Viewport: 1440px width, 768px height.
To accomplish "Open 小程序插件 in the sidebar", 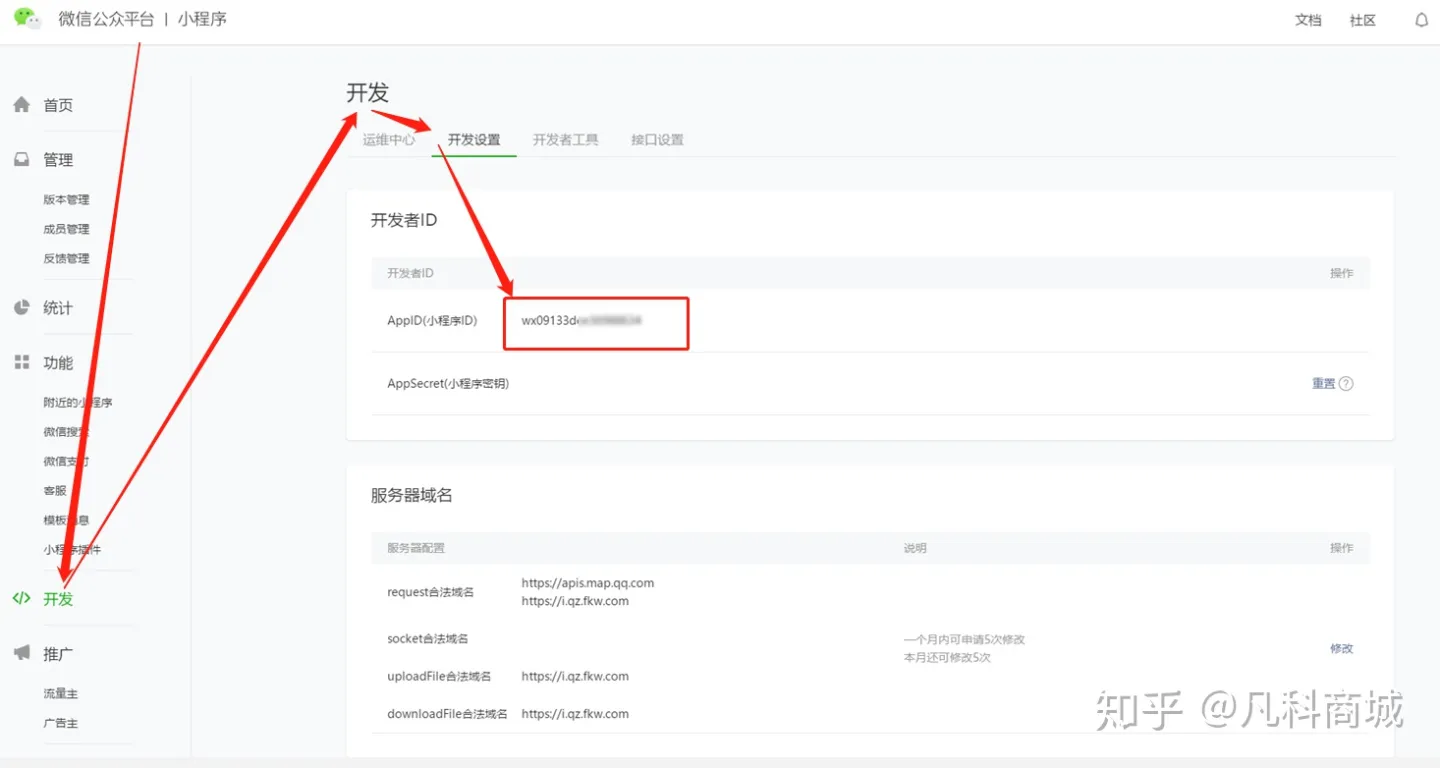I will pos(73,549).
